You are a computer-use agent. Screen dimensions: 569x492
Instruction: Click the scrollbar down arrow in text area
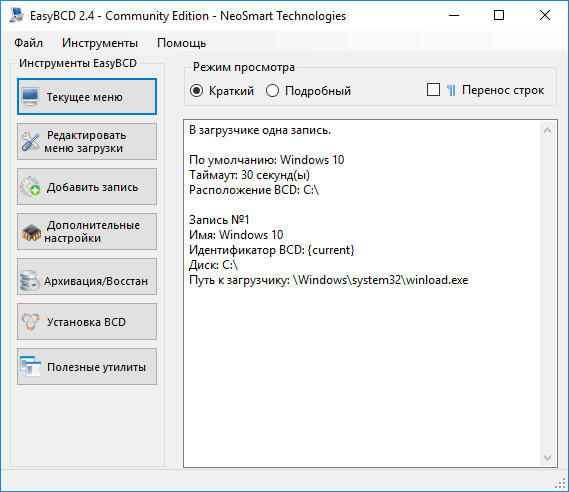548,458
